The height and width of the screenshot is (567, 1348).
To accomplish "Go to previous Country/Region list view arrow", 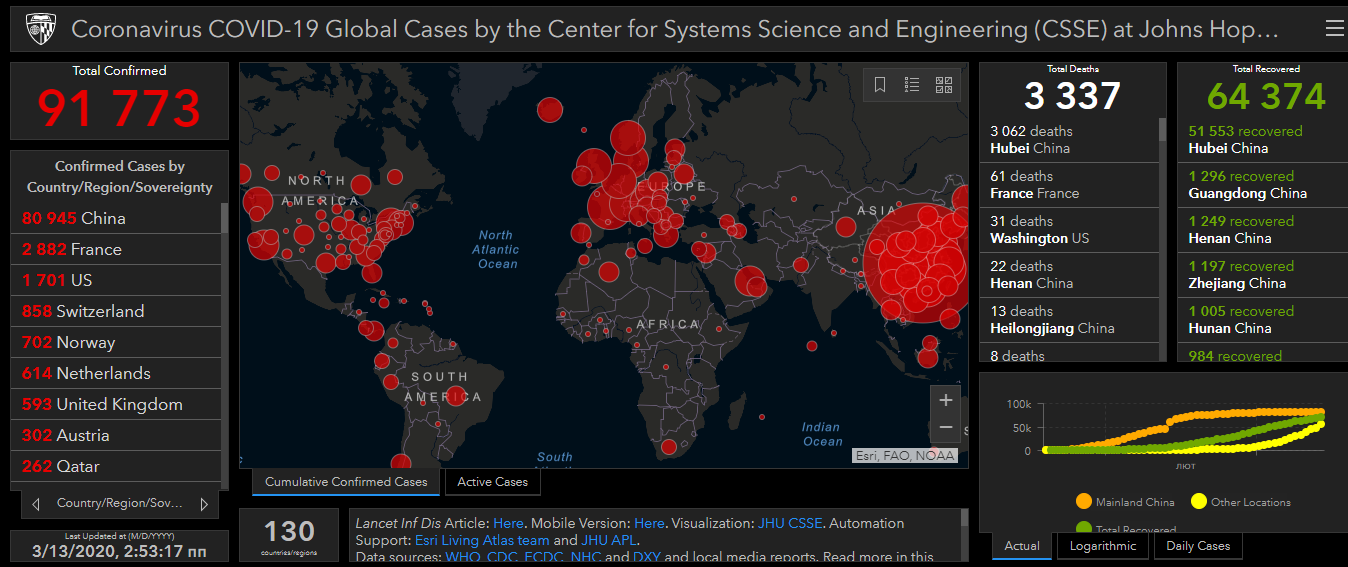I will (36, 504).
